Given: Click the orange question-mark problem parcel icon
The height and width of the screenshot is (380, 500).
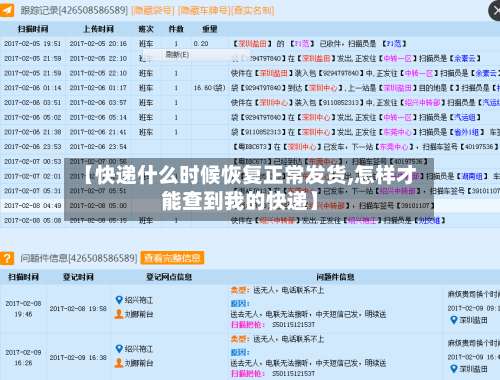Looking at the screenshot, I should pos(7,258).
